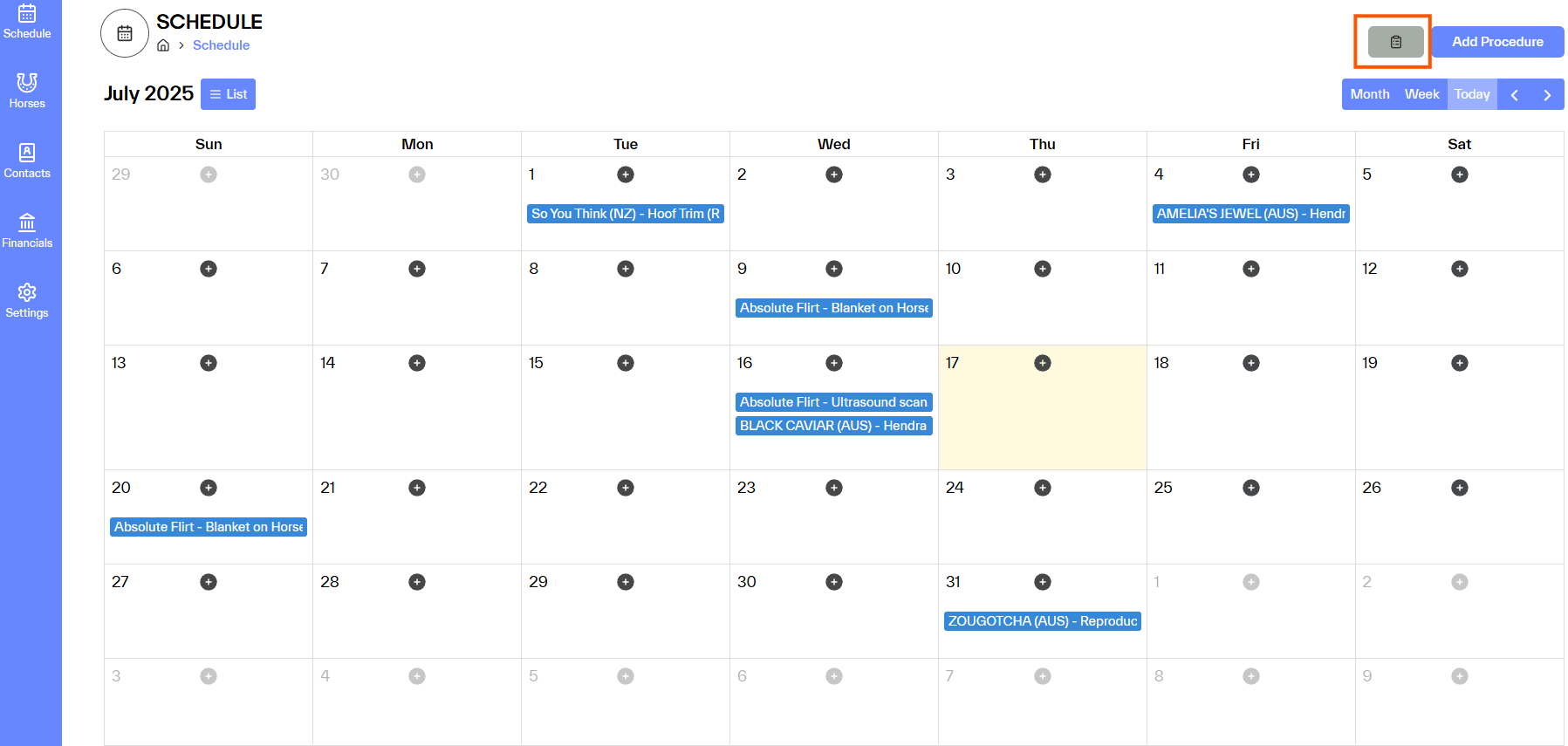Switch to Month view
1568x746 pixels.
tap(1369, 94)
